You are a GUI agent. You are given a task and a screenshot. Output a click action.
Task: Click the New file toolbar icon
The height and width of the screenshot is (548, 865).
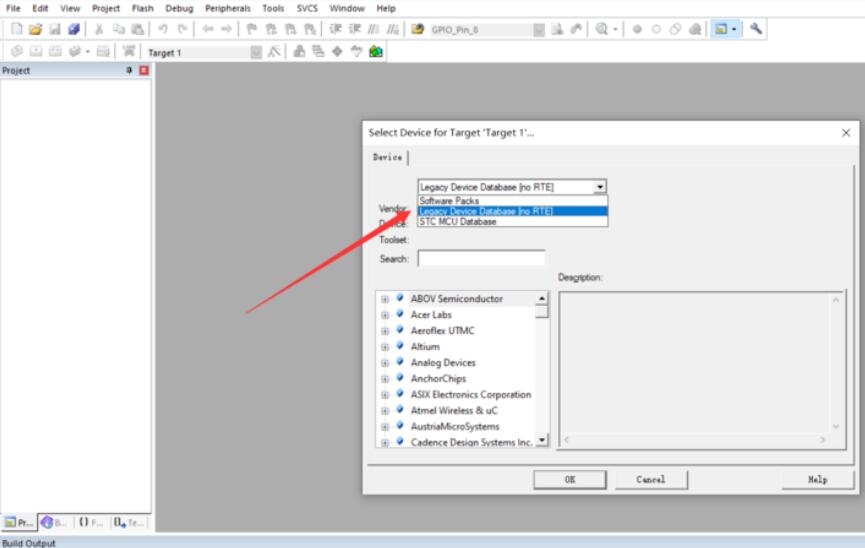pos(17,30)
